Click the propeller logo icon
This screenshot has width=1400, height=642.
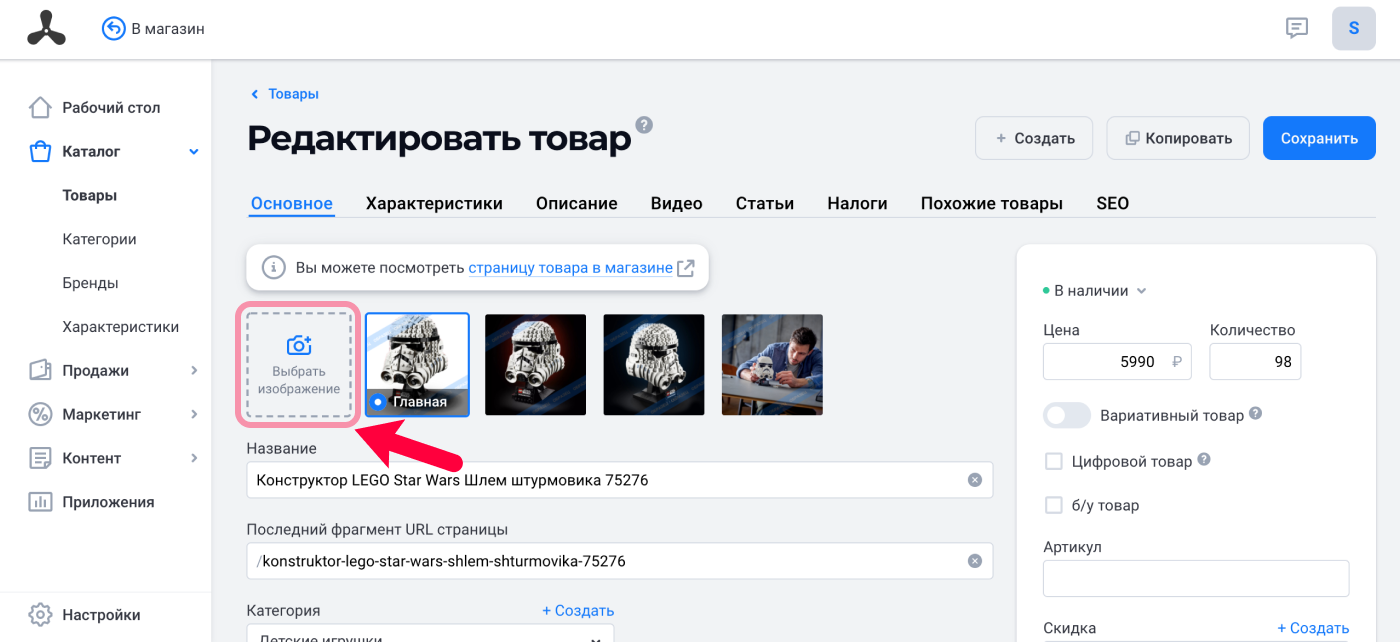[46, 28]
